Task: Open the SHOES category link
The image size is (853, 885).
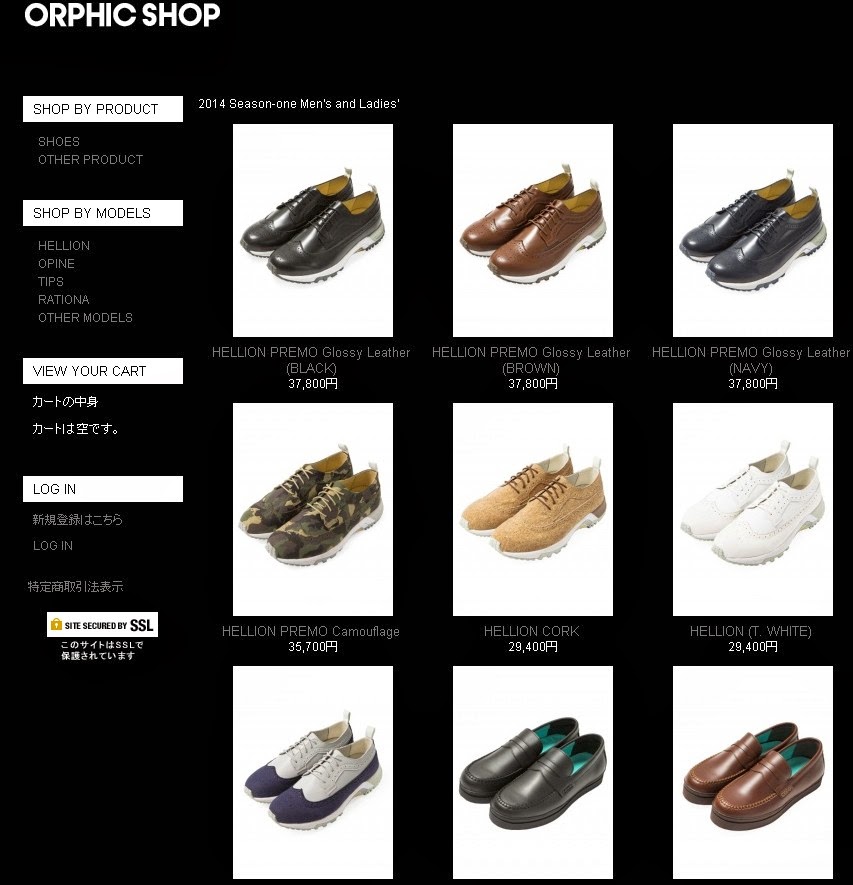Action: click(59, 141)
